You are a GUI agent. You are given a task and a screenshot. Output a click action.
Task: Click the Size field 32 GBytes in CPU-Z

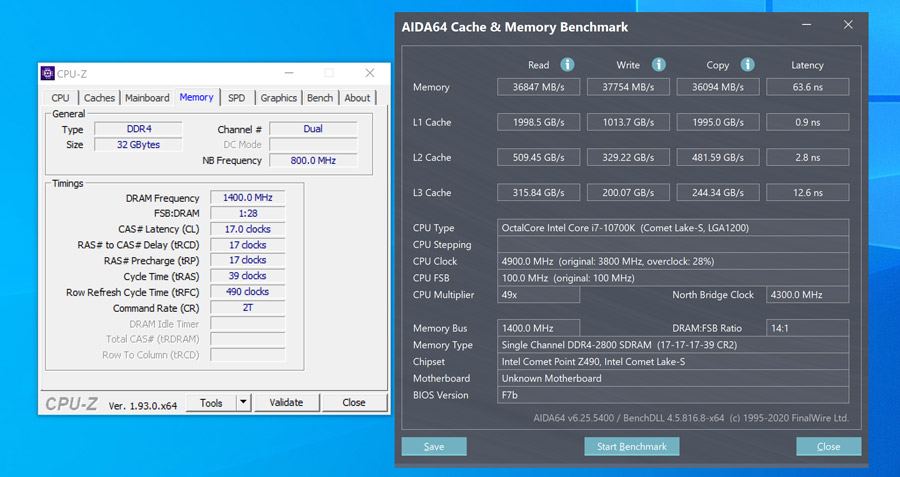138,145
